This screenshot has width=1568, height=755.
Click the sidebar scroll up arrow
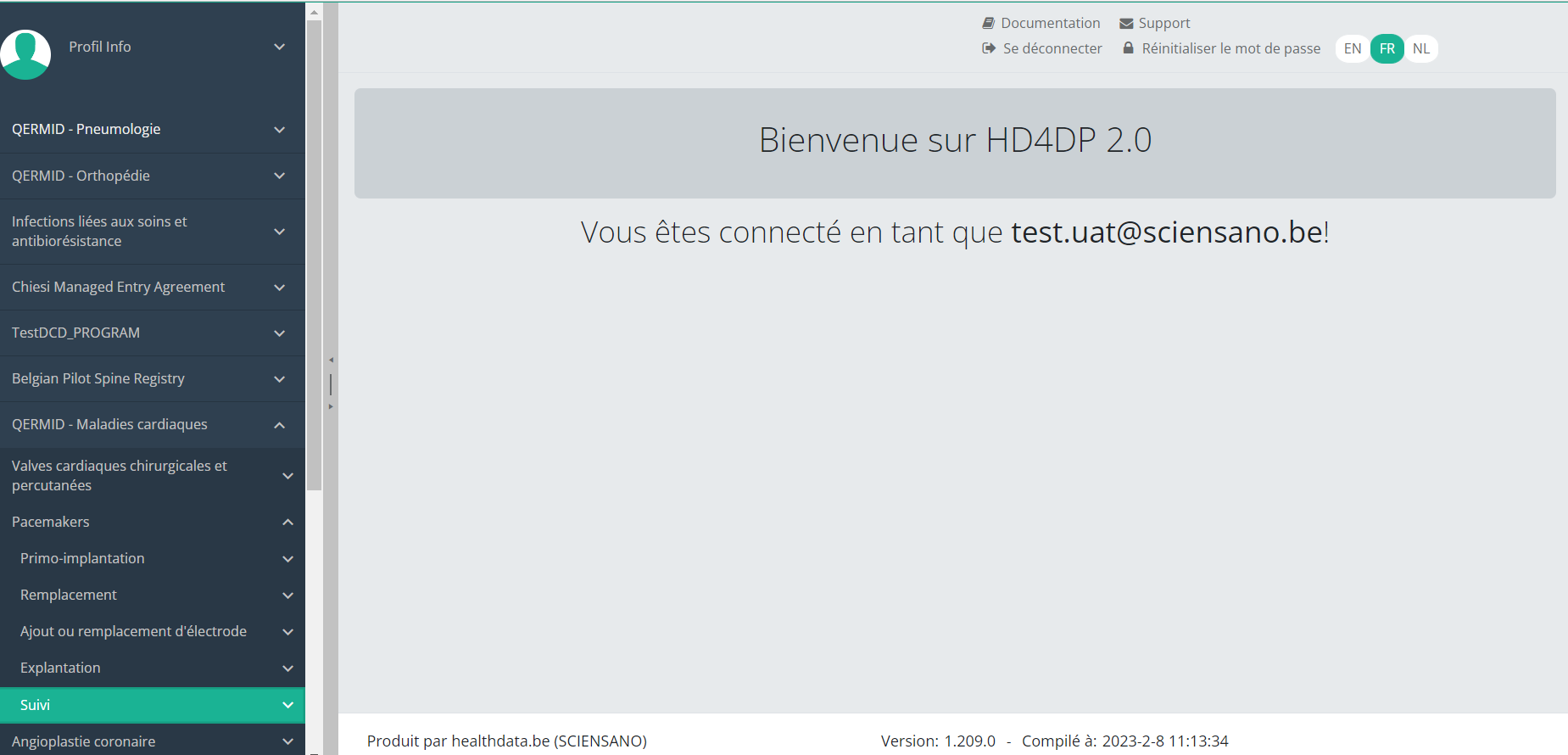point(314,13)
